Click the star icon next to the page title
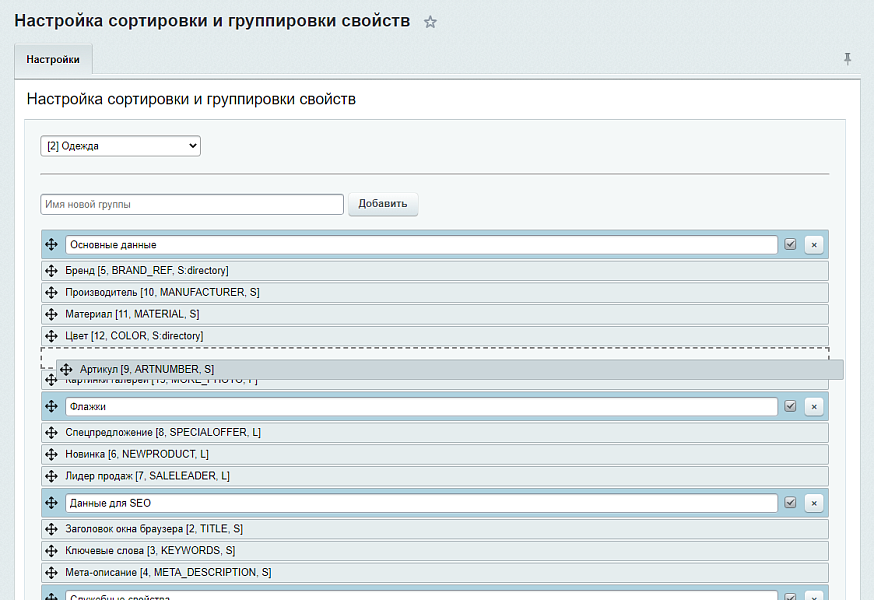Image resolution: width=874 pixels, height=600 pixels. (x=431, y=21)
